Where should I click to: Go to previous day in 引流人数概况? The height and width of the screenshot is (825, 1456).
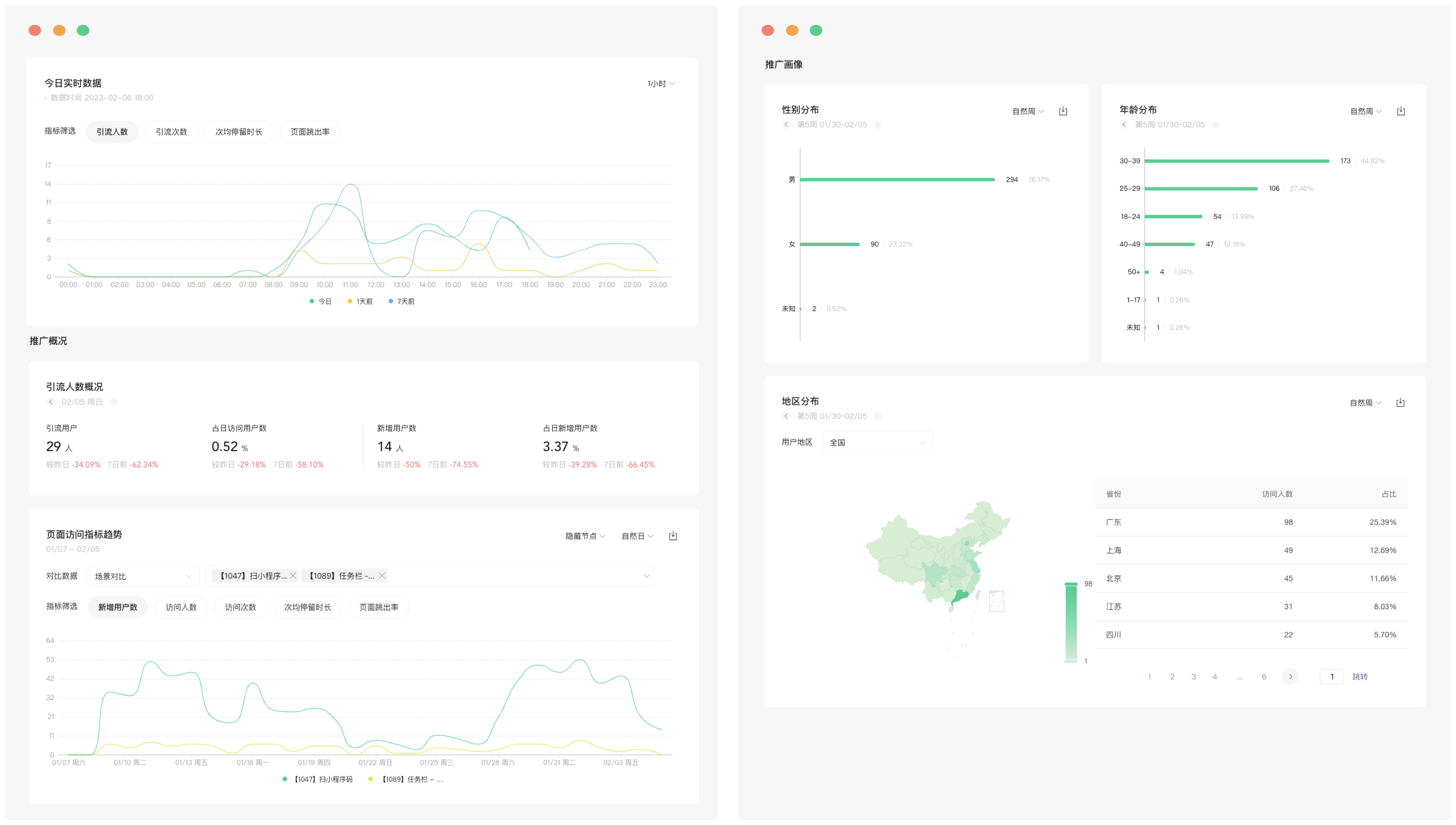pos(51,402)
